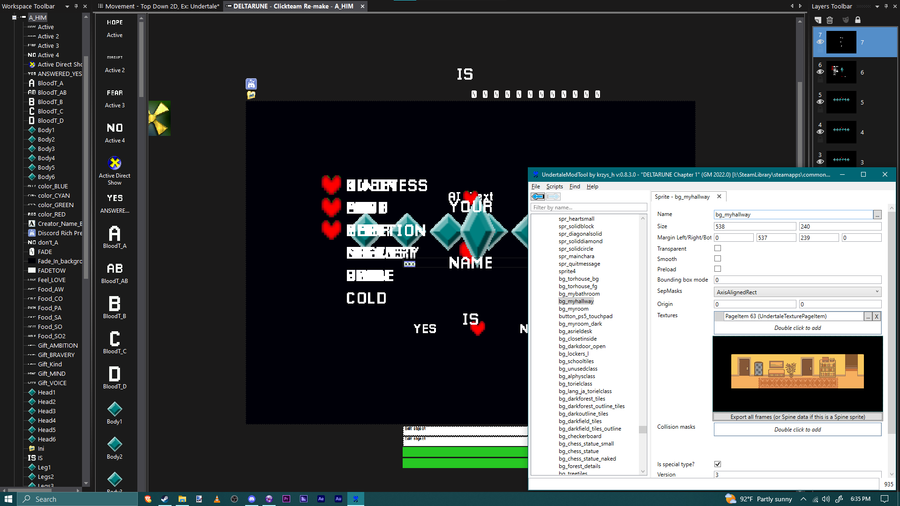This screenshot has width=900, height=506.
Task: Click the Discord Rich Presence object in frame
Action: point(251,84)
